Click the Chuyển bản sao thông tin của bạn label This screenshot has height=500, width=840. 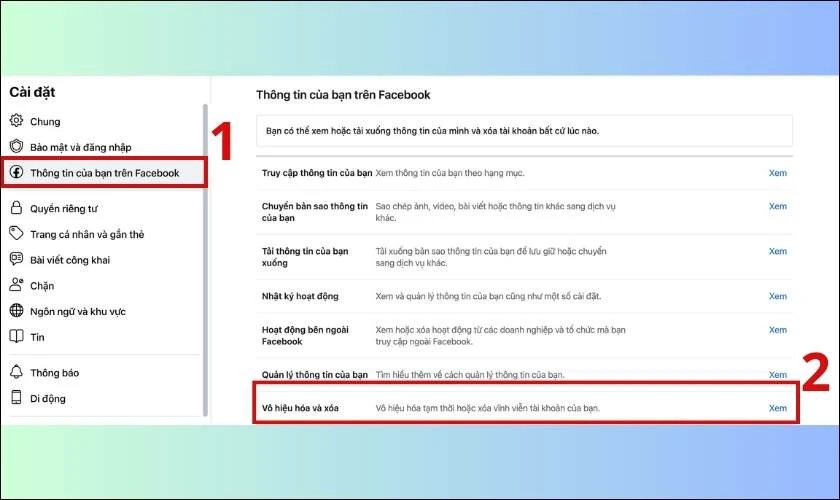(x=314, y=212)
